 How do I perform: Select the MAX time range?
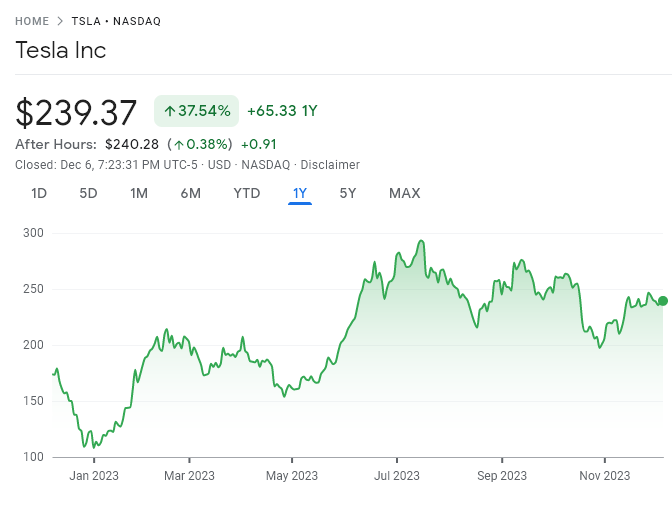(404, 193)
